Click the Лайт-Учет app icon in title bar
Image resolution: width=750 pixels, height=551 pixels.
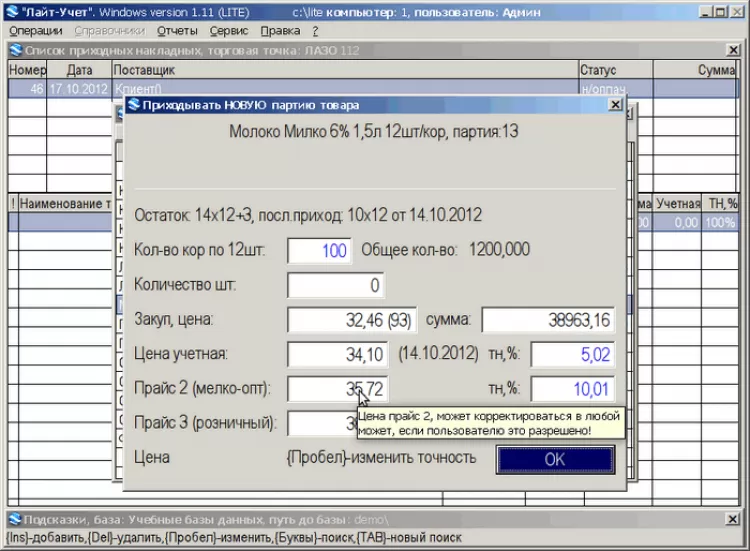12,11
